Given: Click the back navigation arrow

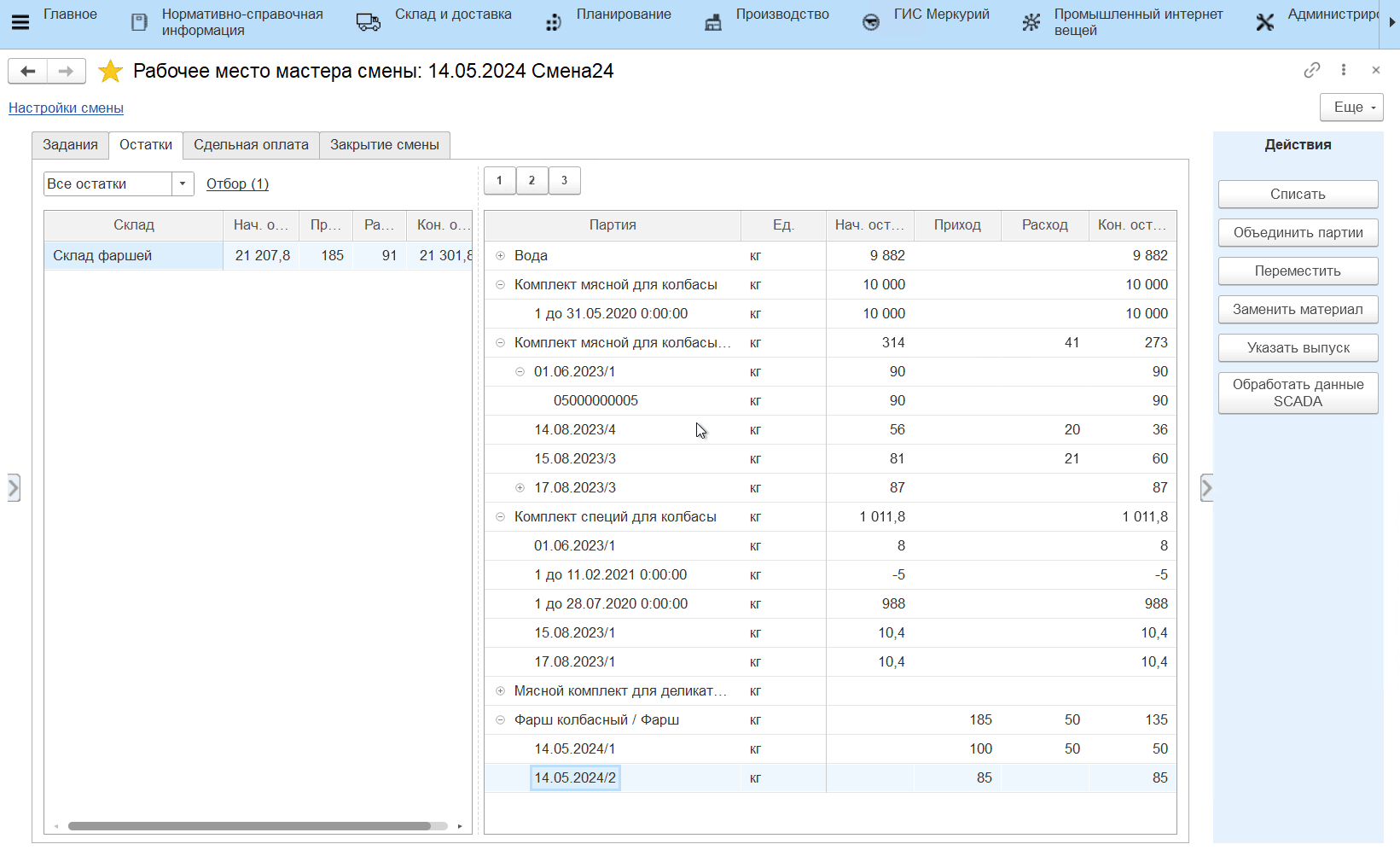Looking at the screenshot, I should point(27,71).
